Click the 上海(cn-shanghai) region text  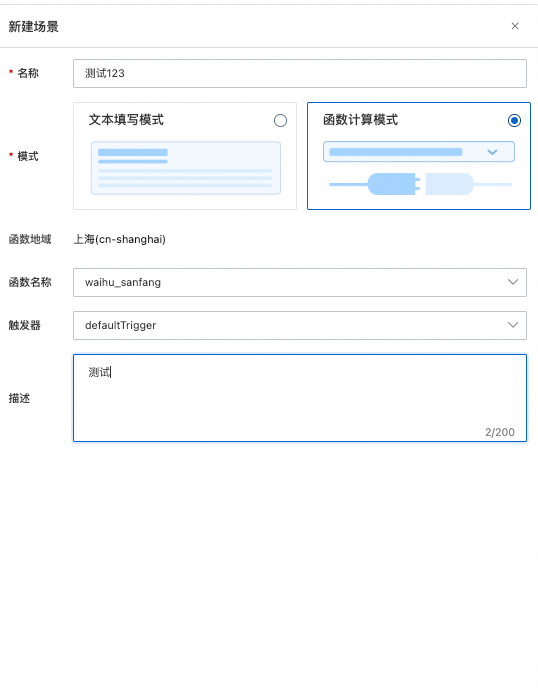[119, 239]
